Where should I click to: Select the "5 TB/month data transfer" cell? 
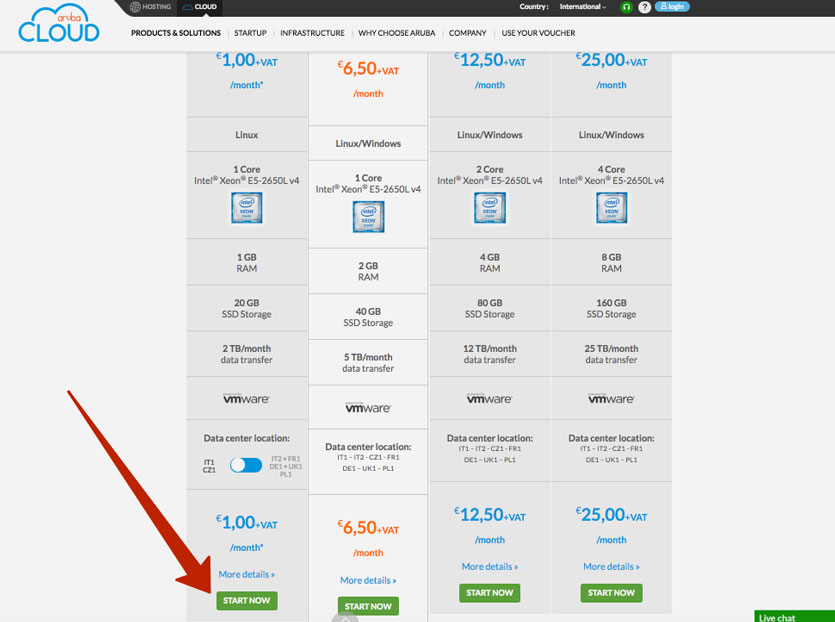click(x=368, y=363)
